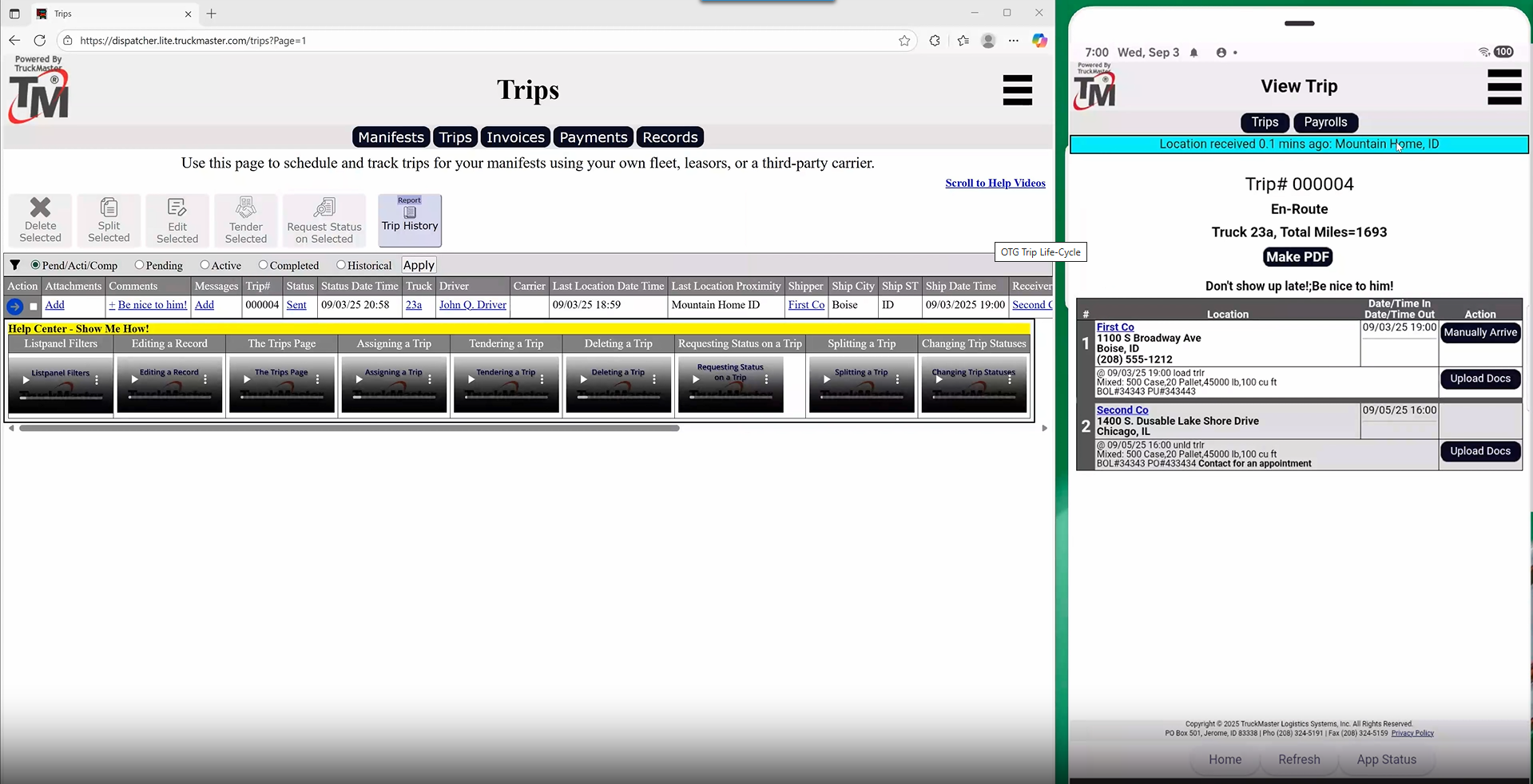Upload Docs for the First Co stop

point(1480,379)
